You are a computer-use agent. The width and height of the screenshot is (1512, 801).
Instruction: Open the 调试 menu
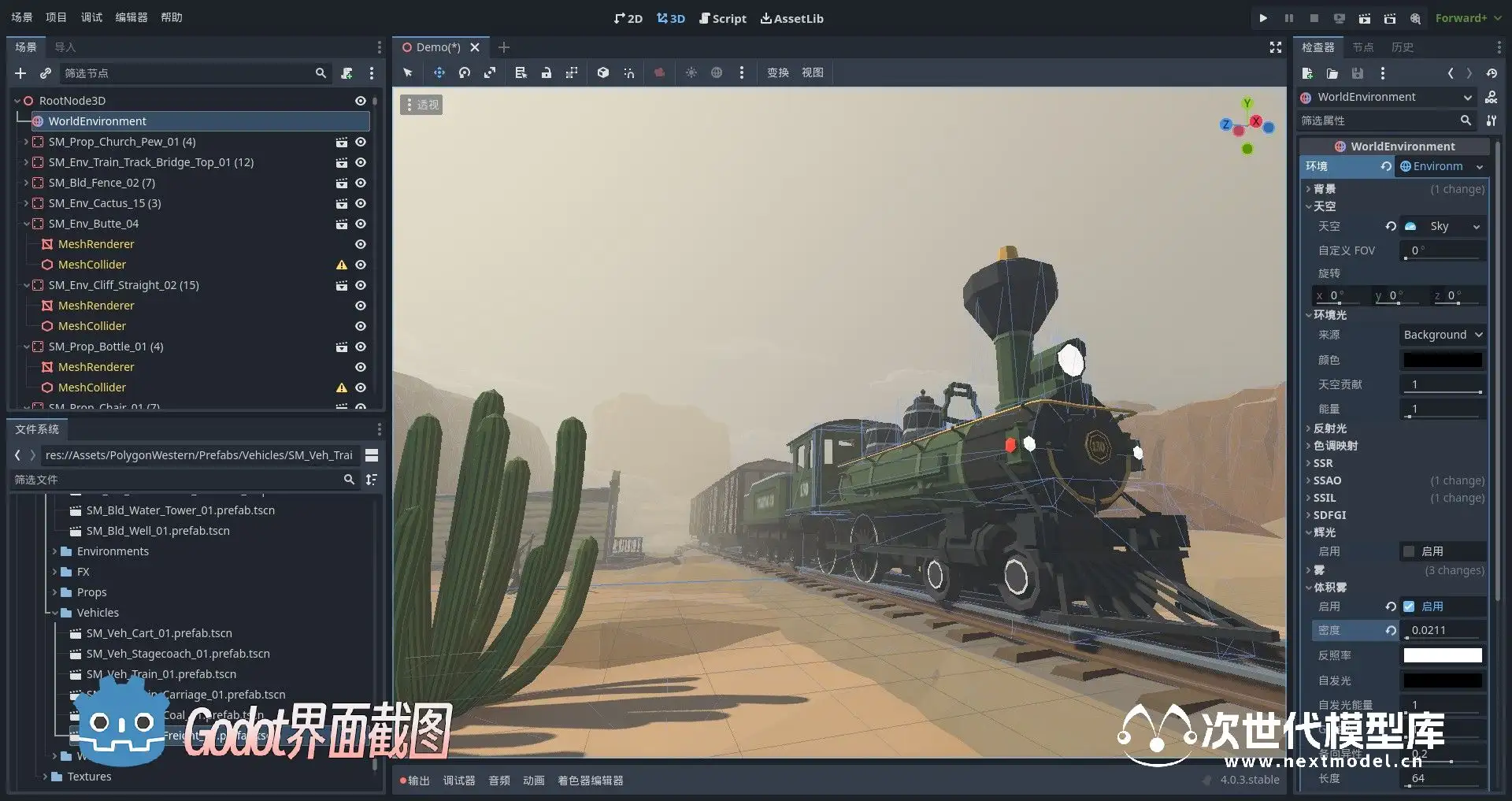point(91,17)
